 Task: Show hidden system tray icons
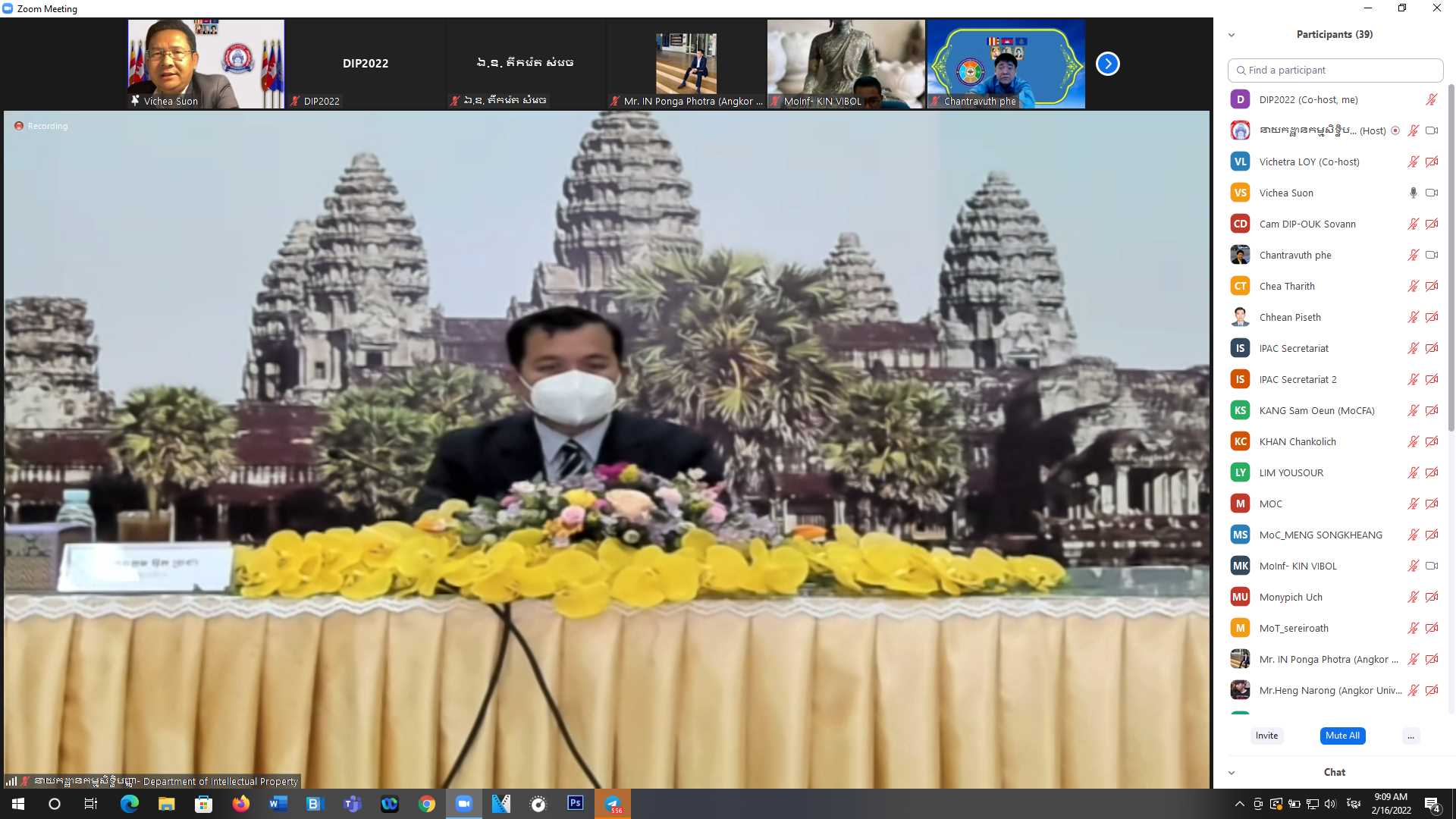(1239, 804)
